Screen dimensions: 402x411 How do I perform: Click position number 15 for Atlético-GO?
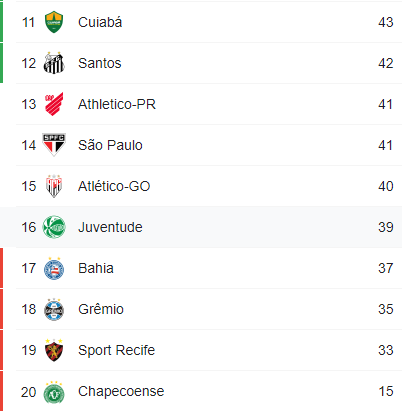[29, 186]
